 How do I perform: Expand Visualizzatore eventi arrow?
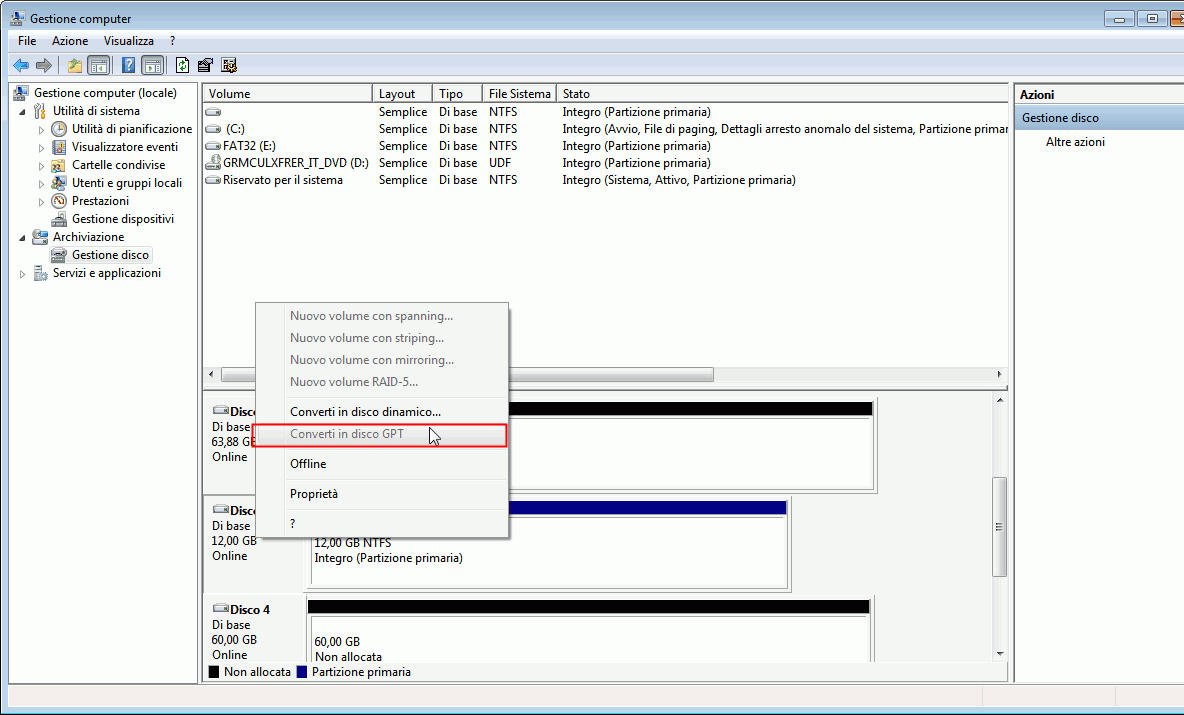[x=41, y=148]
